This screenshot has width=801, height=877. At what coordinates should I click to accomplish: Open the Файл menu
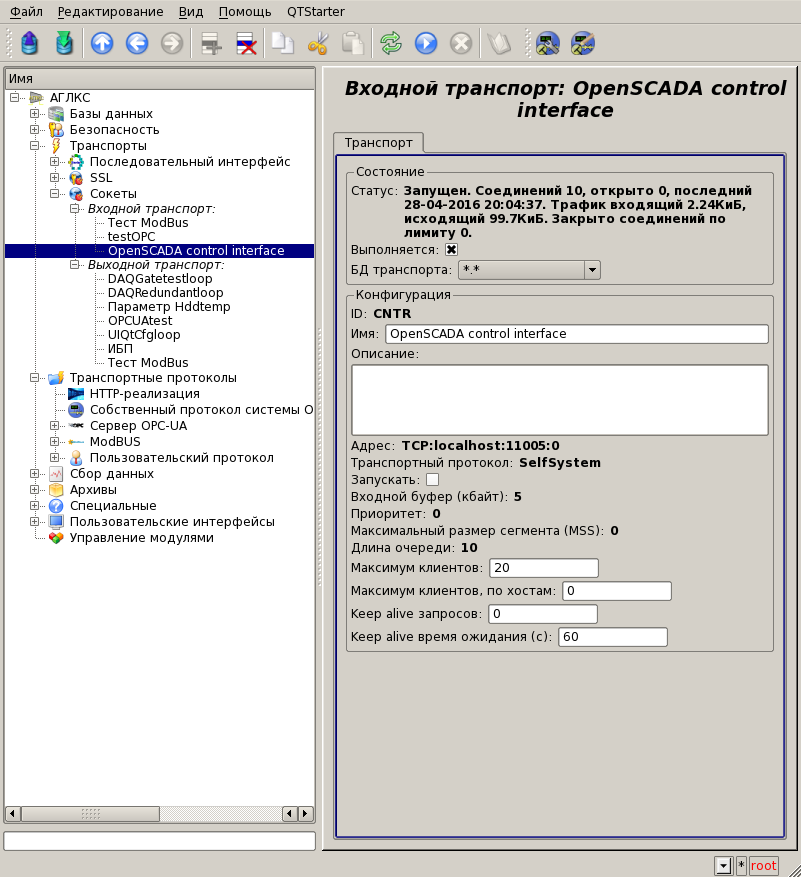click(26, 12)
